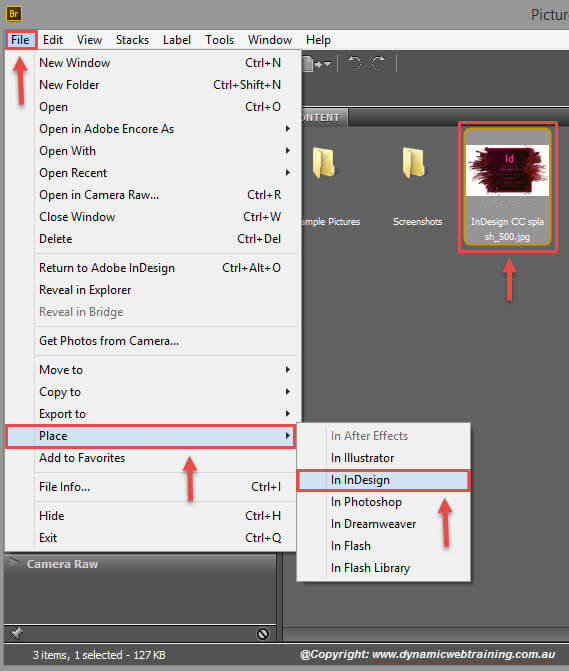Click the new document dropdown icon in toolbar
The image size is (569, 671).
317,64
